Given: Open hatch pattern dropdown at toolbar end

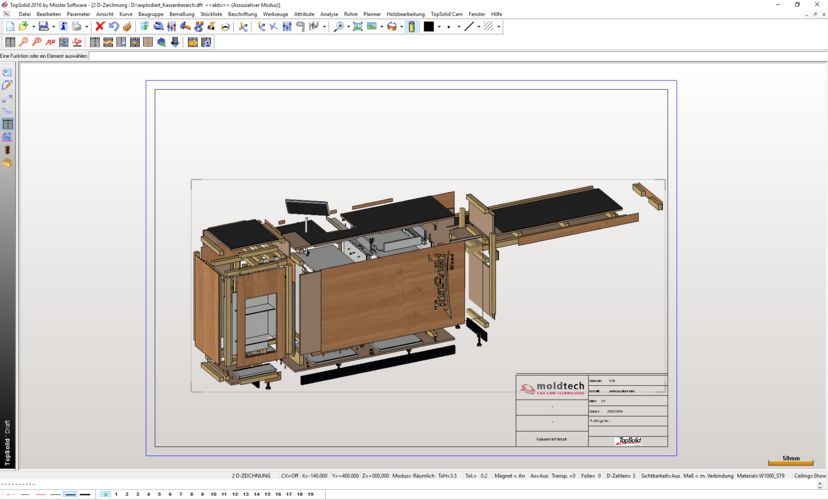Looking at the screenshot, I should point(498,26).
